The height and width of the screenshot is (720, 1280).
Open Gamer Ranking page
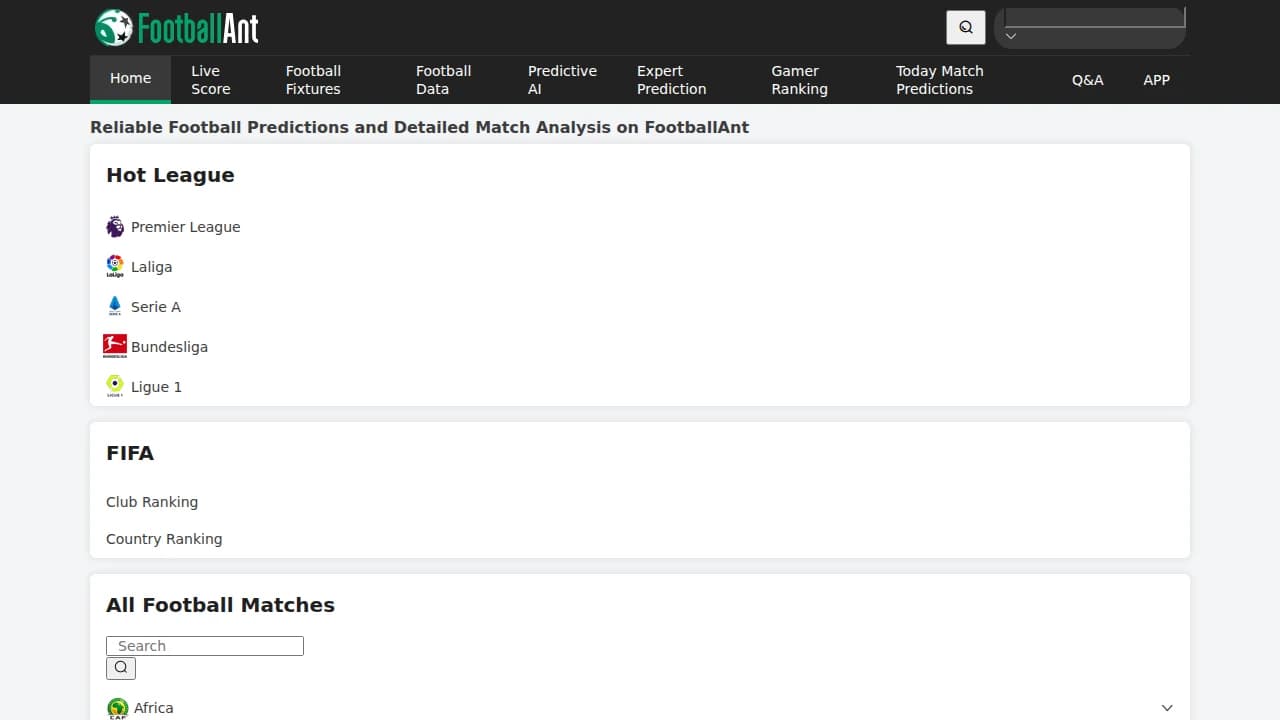tap(799, 80)
